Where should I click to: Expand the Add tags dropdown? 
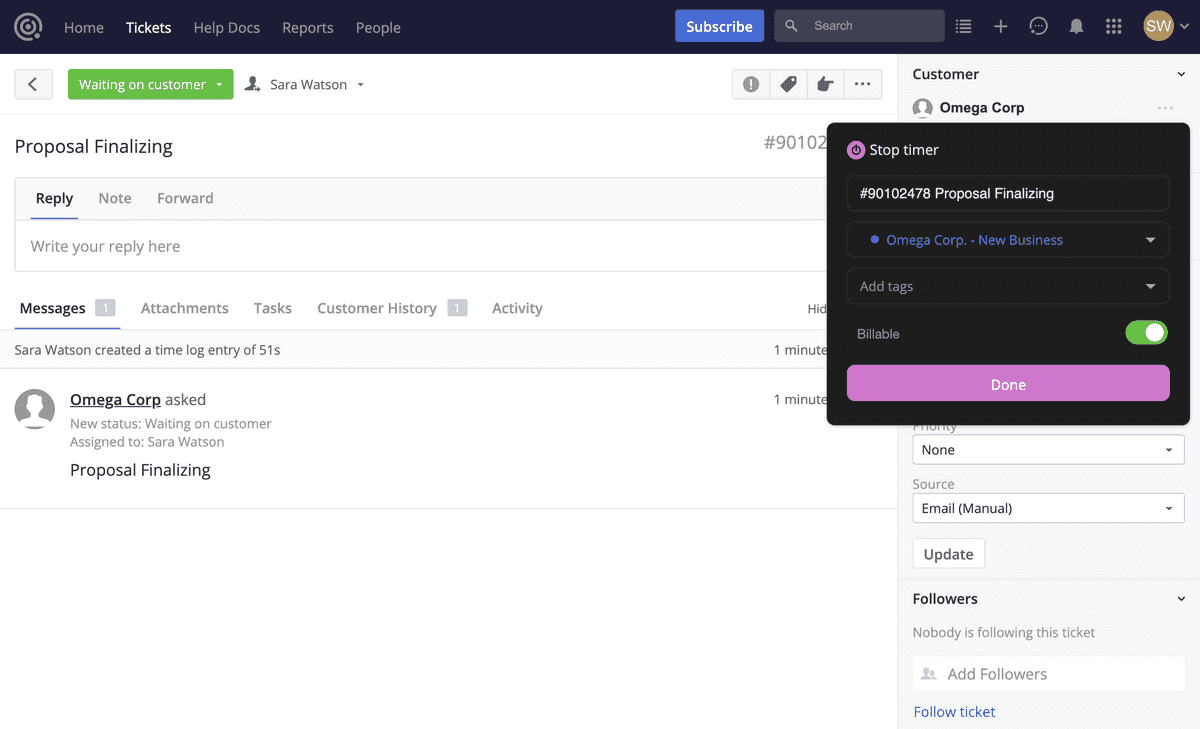tap(1007, 286)
